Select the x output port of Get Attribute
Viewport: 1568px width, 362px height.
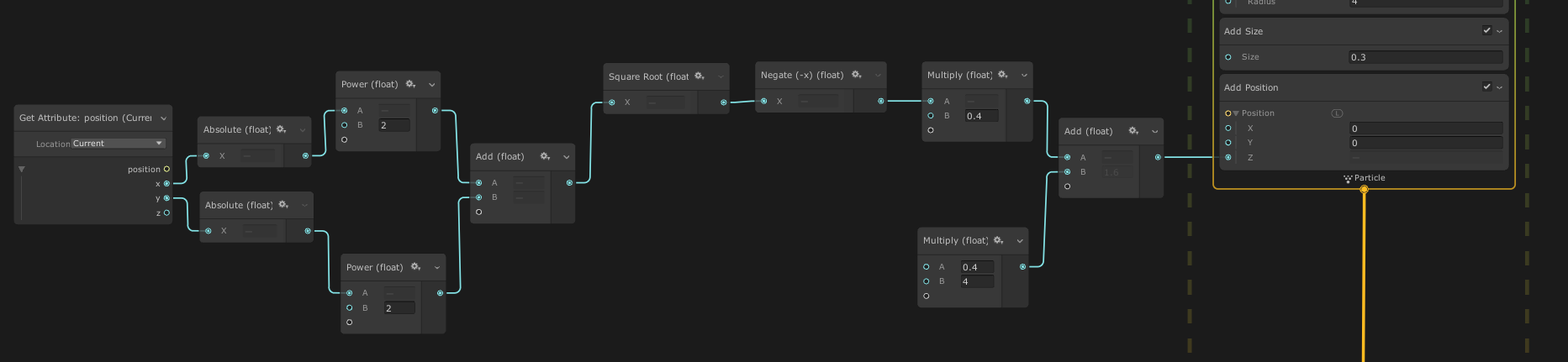pyautogui.click(x=166, y=184)
